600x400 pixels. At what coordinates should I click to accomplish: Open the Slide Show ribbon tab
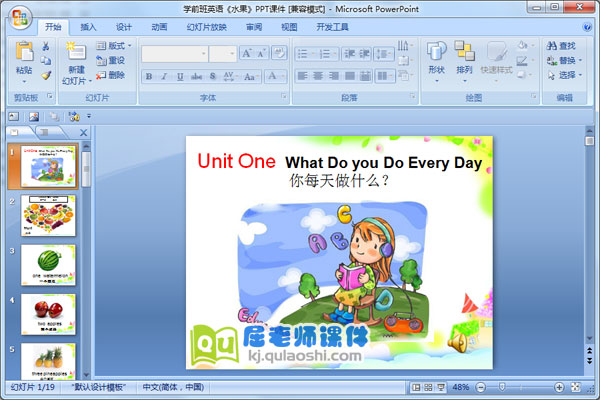click(207, 27)
